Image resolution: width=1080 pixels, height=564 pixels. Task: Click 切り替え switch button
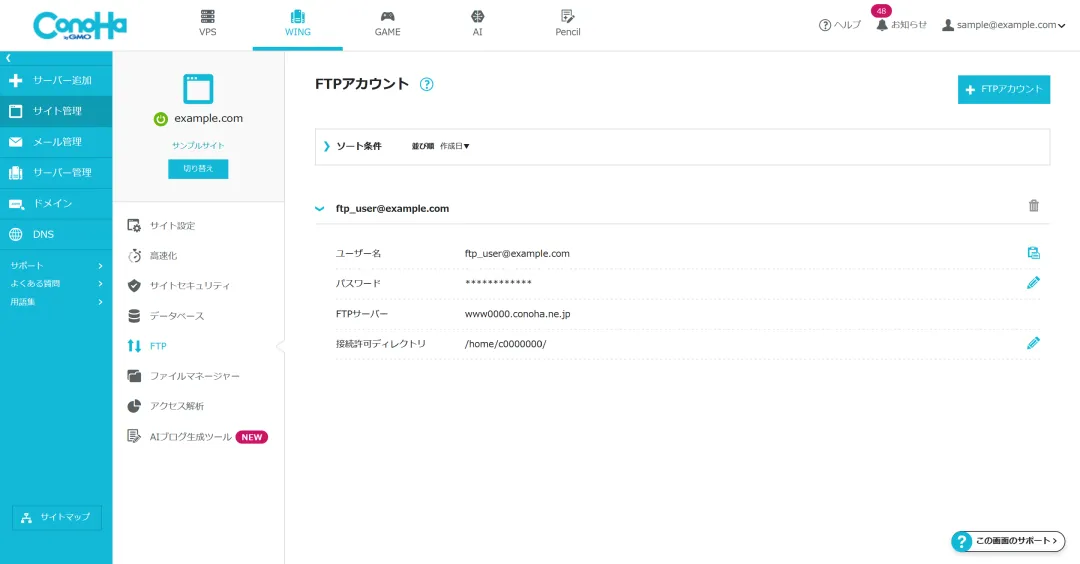pyautogui.click(x=198, y=169)
